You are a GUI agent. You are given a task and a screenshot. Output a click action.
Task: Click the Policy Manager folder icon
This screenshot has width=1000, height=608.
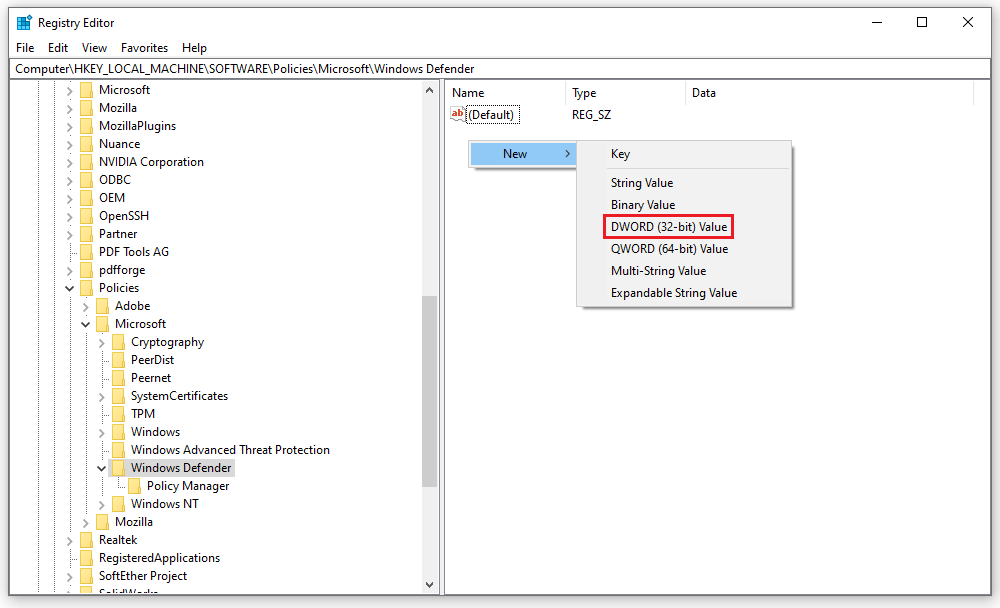135,486
